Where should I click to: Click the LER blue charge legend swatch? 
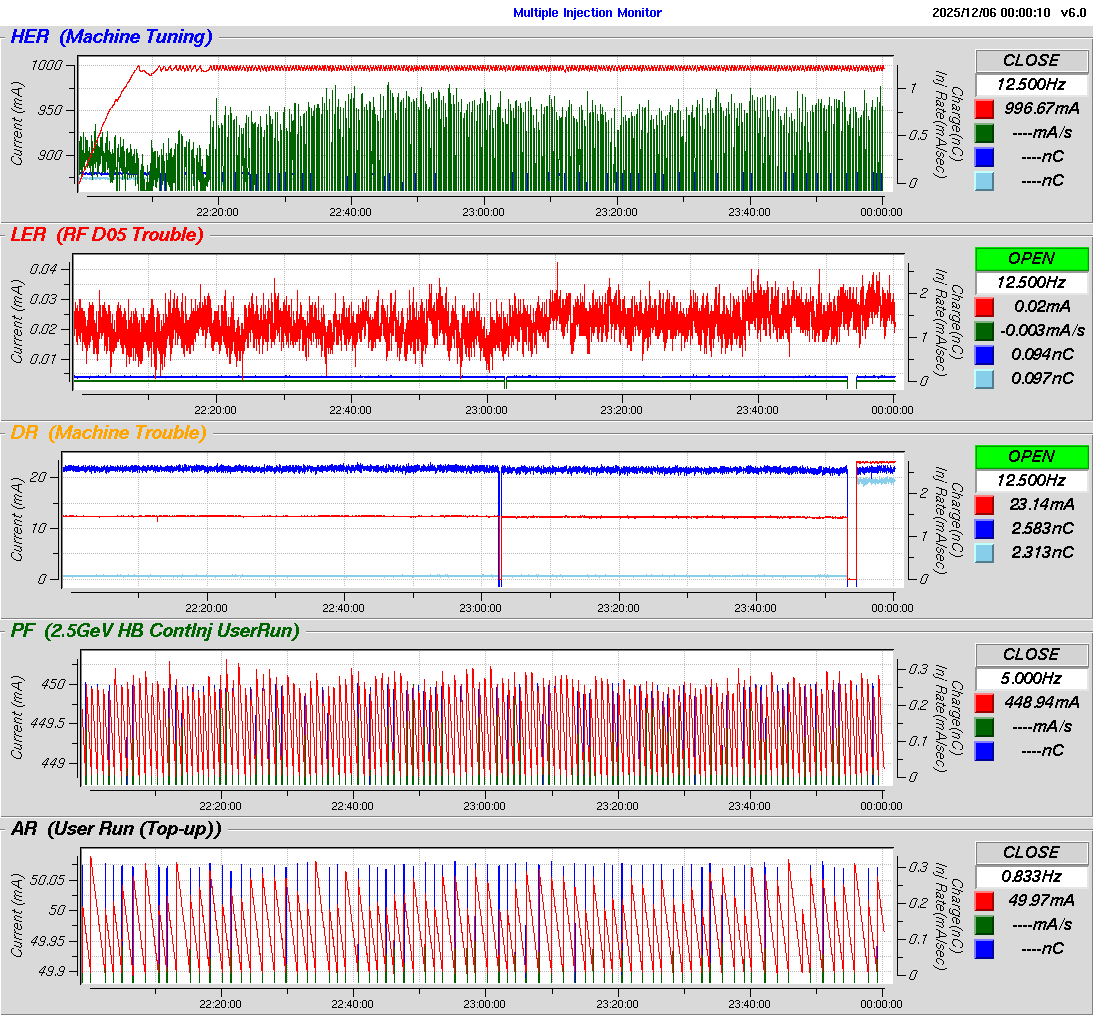[x=985, y=355]
